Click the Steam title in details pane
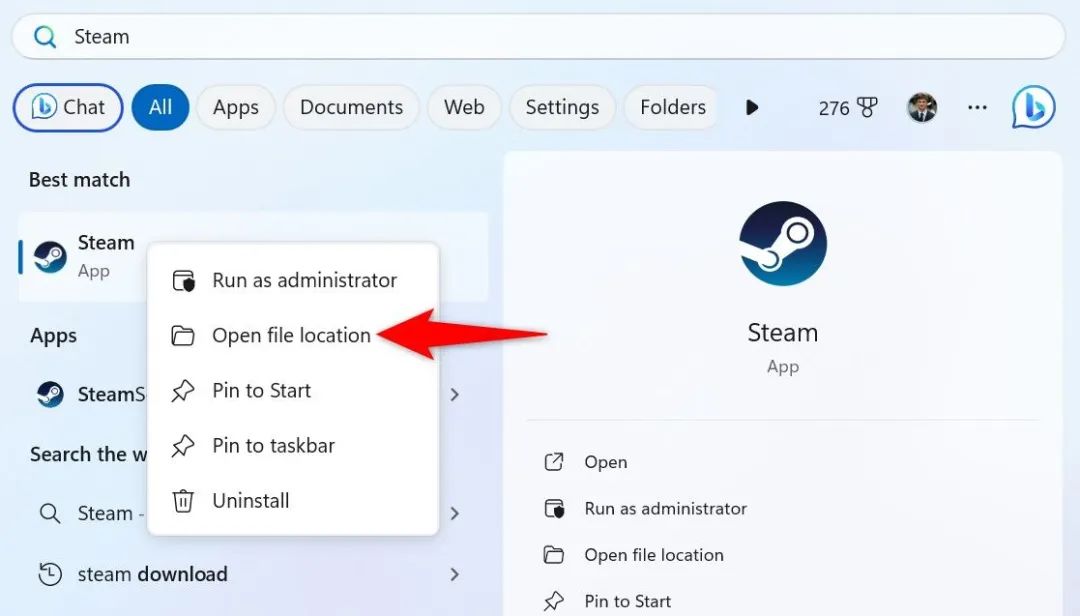Screen dimensions: 1080x616 (782, 333)
